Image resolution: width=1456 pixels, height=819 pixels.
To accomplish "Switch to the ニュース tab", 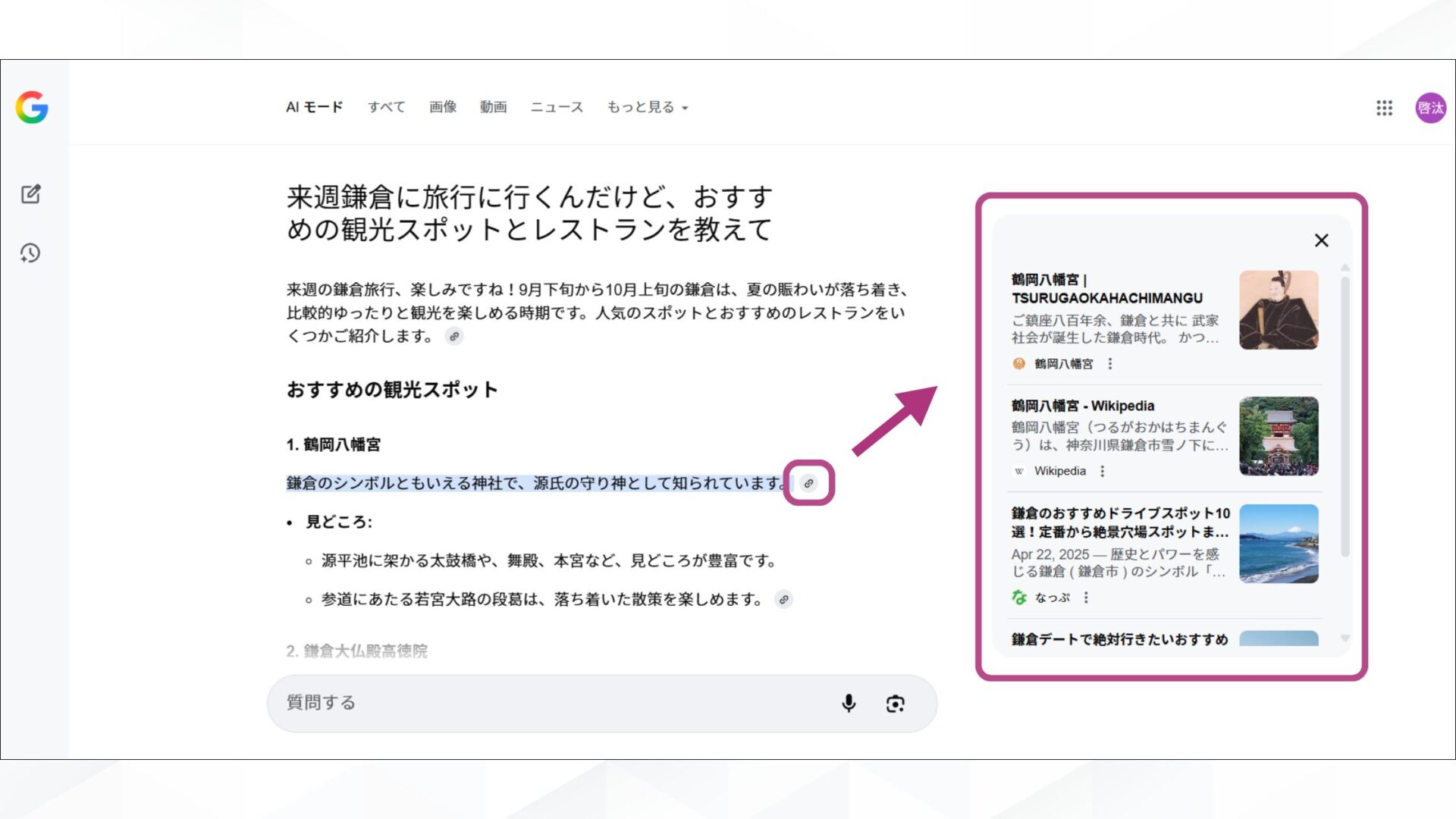I will coord(557,107).
